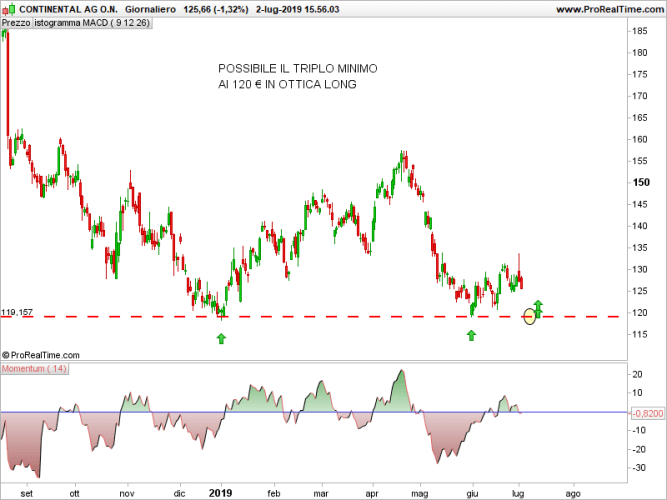
Task: Click the yellow circle on the dashed support line
Action: (x=529, y=317)
